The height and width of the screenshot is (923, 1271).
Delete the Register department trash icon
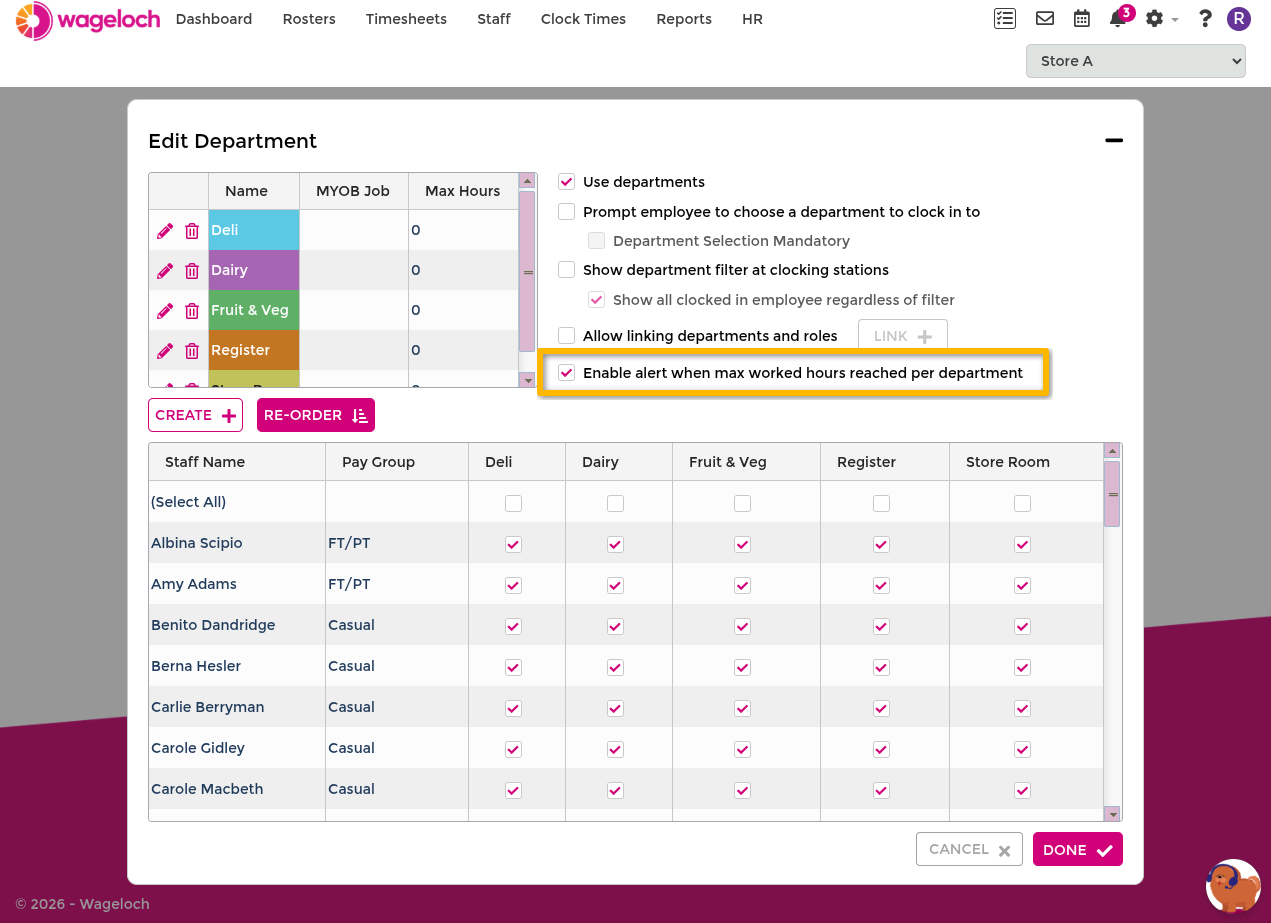click(192, 351)
